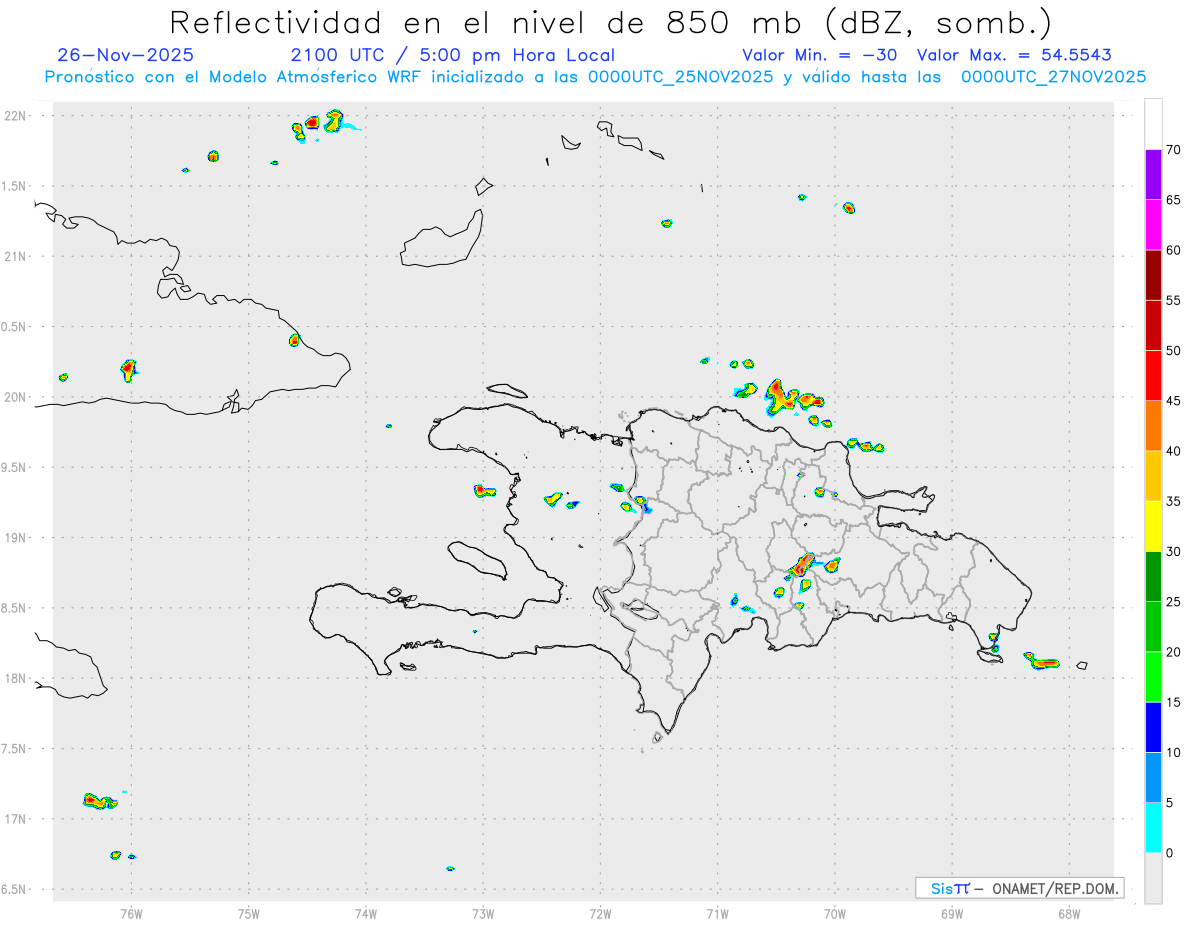
Task: Click the '0000UTC_27NOV2025' valid-until time
Action: [x=1053, y=77]
